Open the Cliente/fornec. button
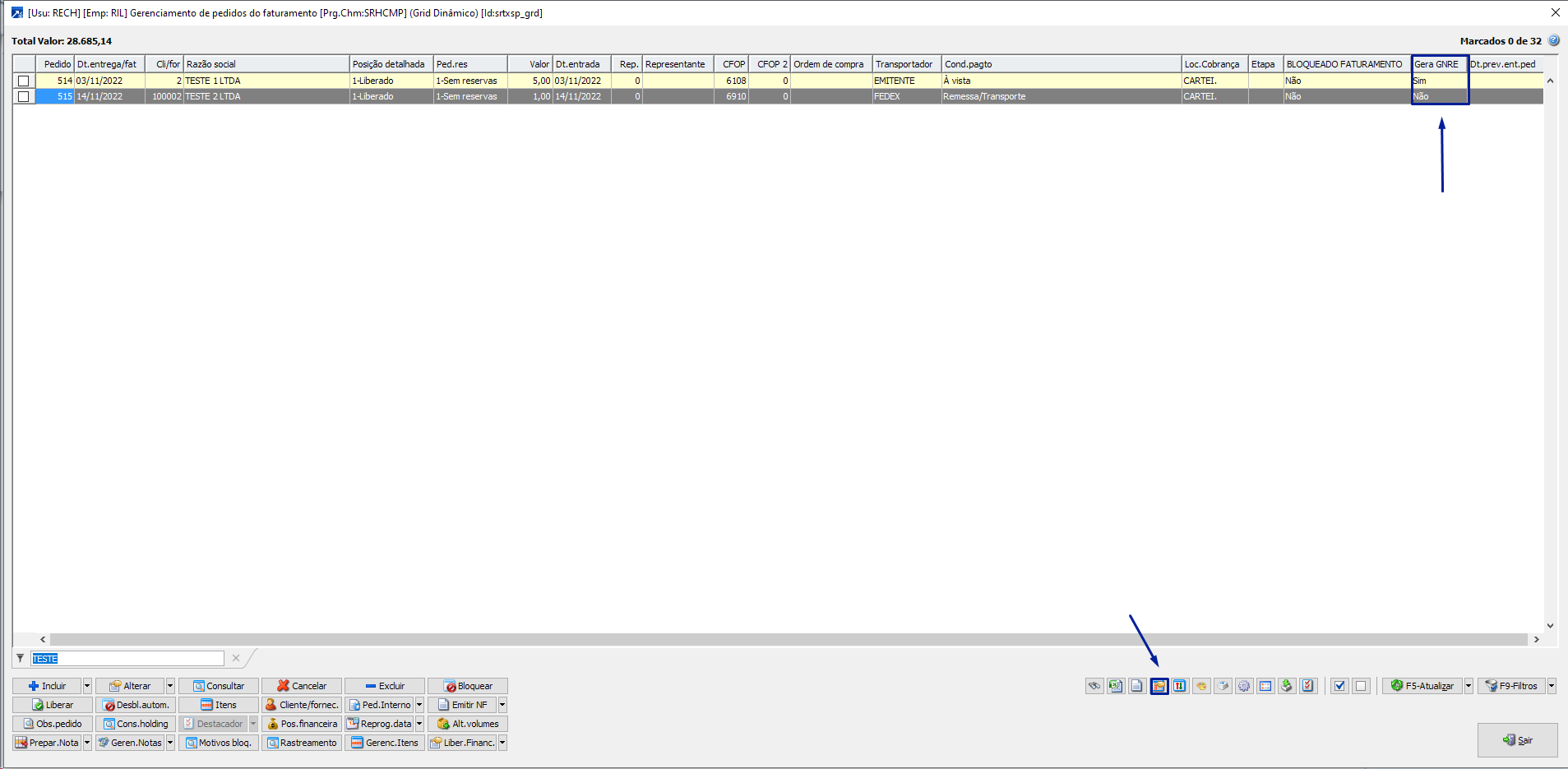This screenshot has width=1568, height=769. [302, 705]
